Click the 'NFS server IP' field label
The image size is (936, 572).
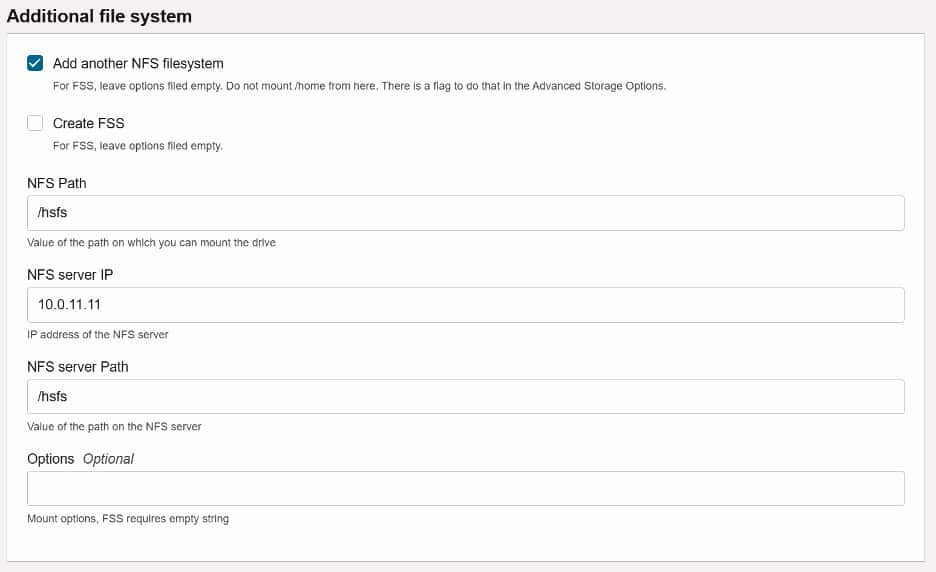pyautogui.click(x=77, y=275)
